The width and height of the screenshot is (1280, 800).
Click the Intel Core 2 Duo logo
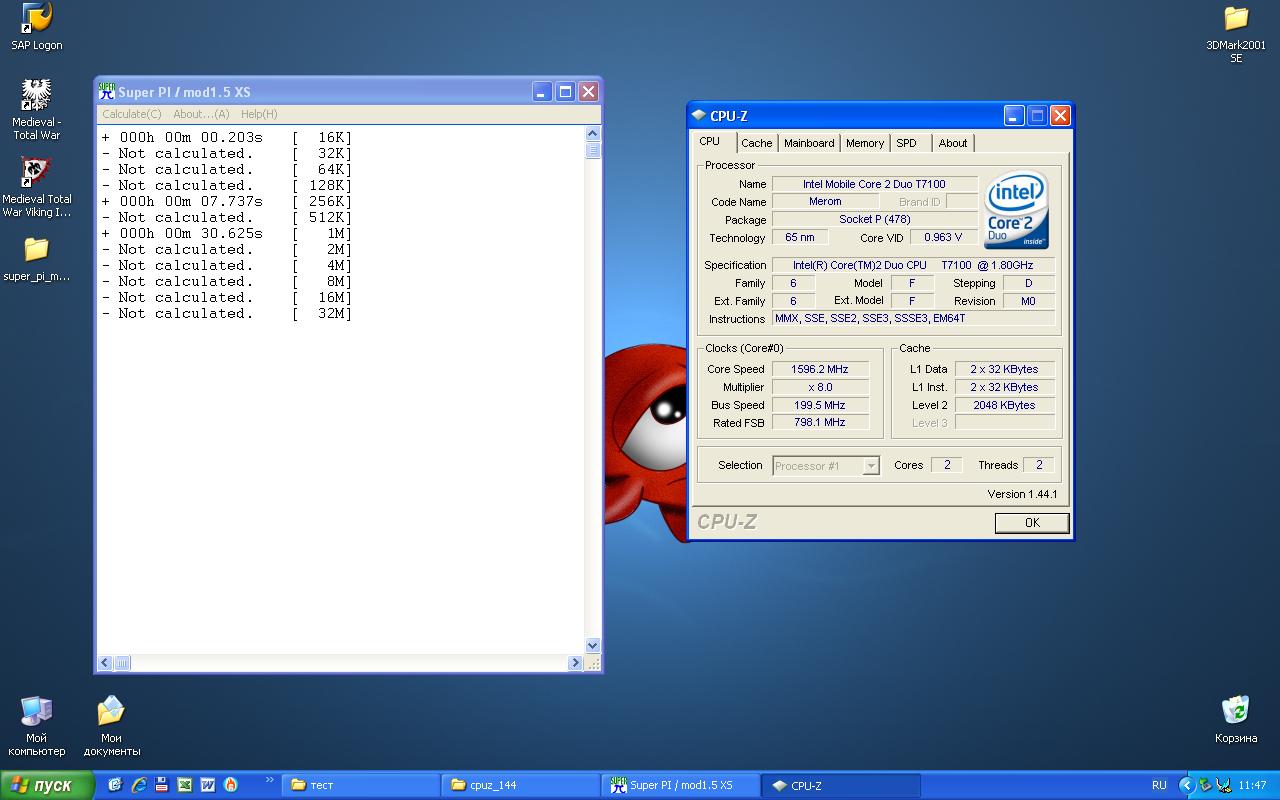1016,210
